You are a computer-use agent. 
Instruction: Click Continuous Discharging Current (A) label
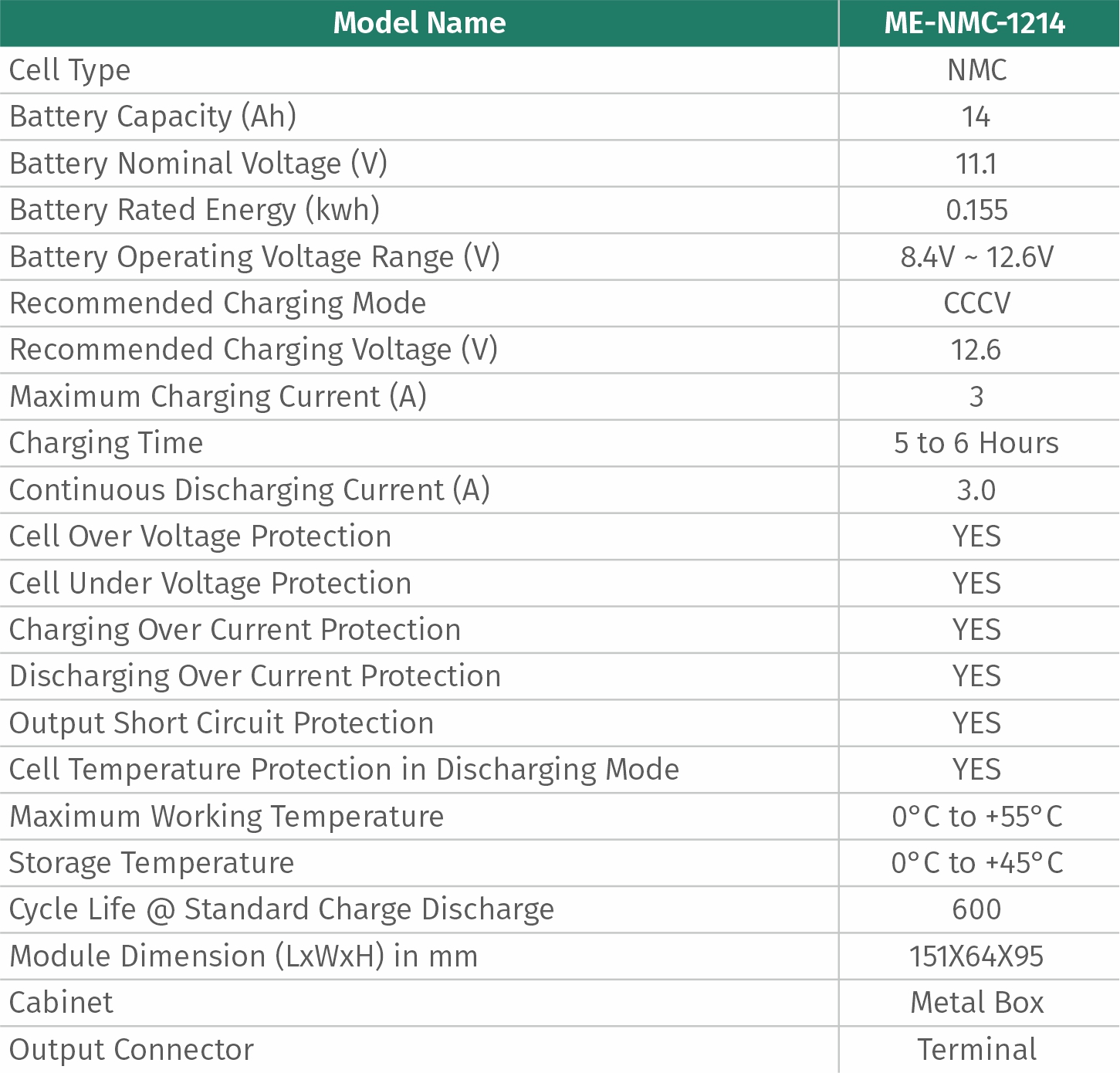point(249,490)
